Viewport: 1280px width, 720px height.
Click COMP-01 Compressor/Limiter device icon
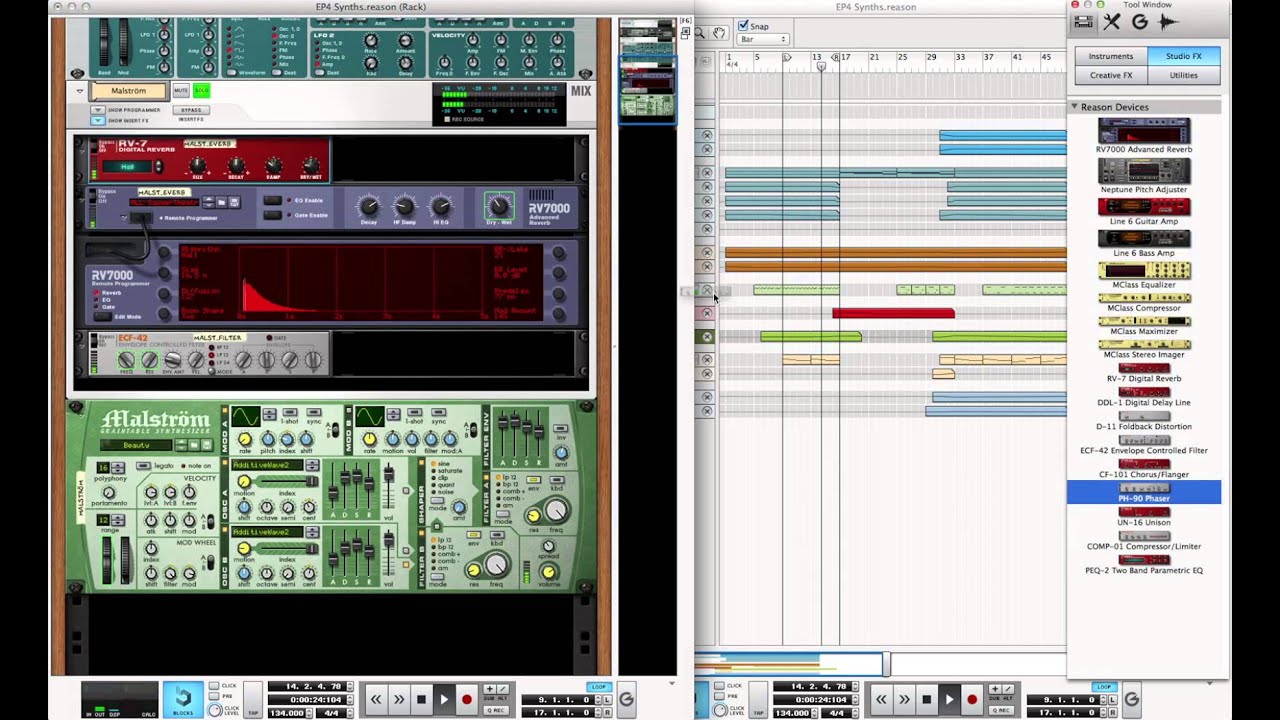point(1144,536)
